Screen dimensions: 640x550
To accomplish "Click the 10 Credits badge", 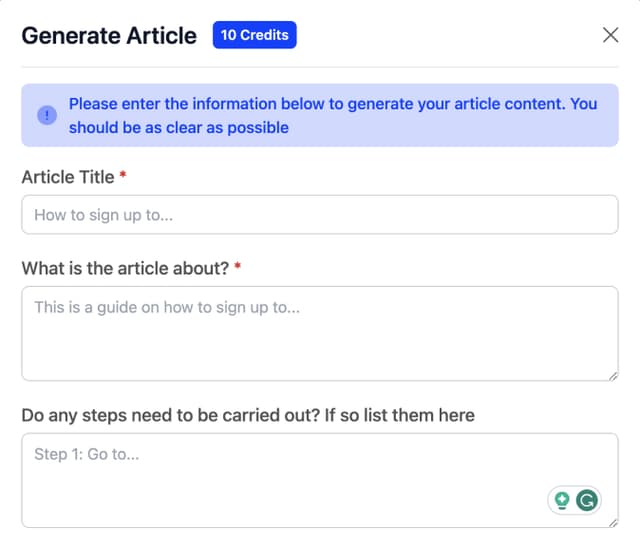I will [254, 35].
